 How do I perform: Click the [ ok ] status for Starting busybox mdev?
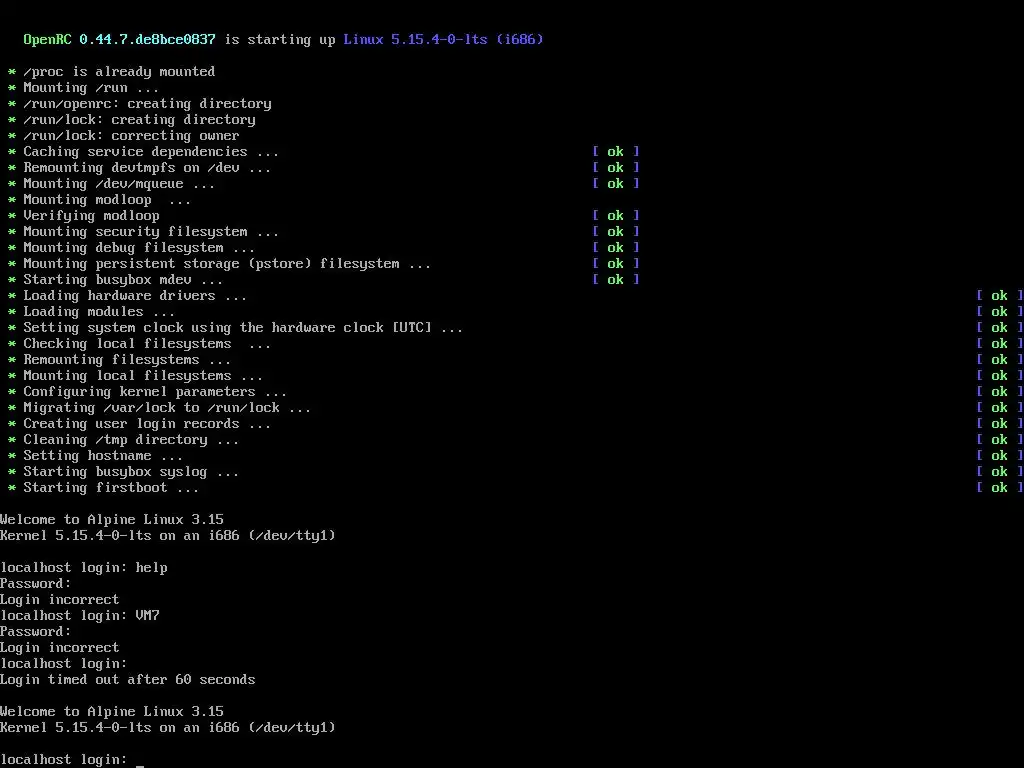616,280
